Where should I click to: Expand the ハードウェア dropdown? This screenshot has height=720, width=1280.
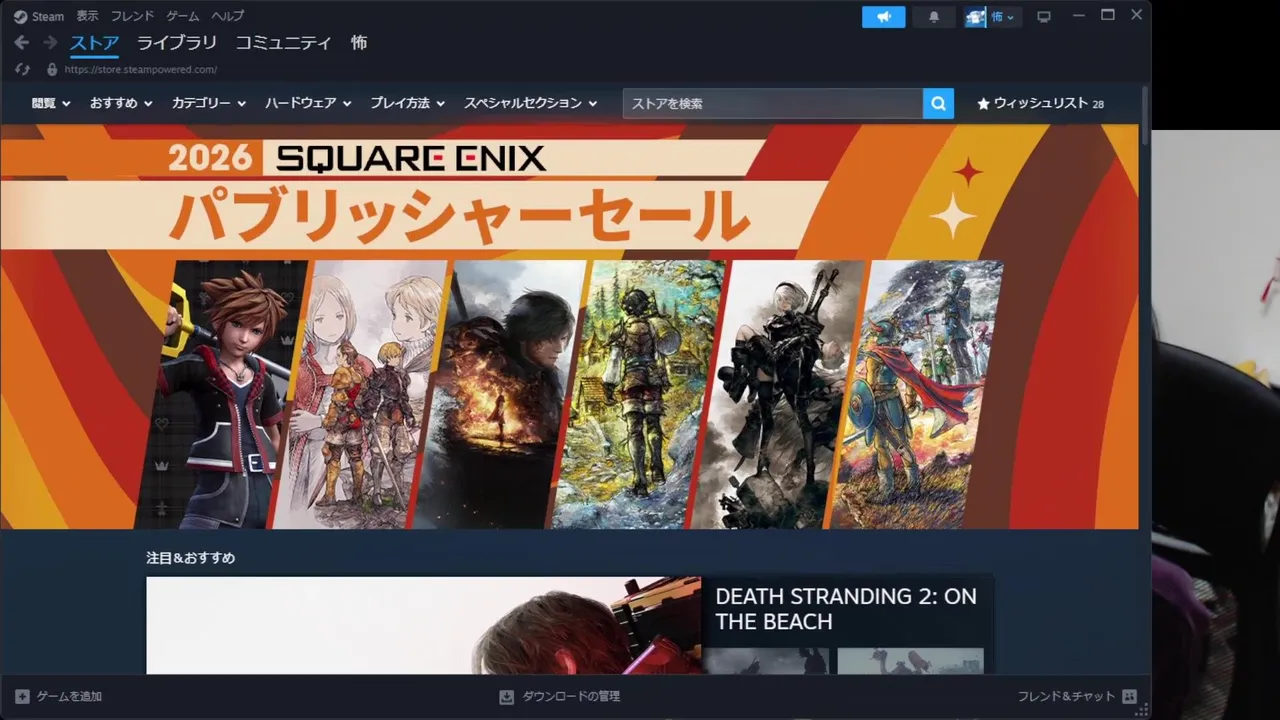pos(308,103)
